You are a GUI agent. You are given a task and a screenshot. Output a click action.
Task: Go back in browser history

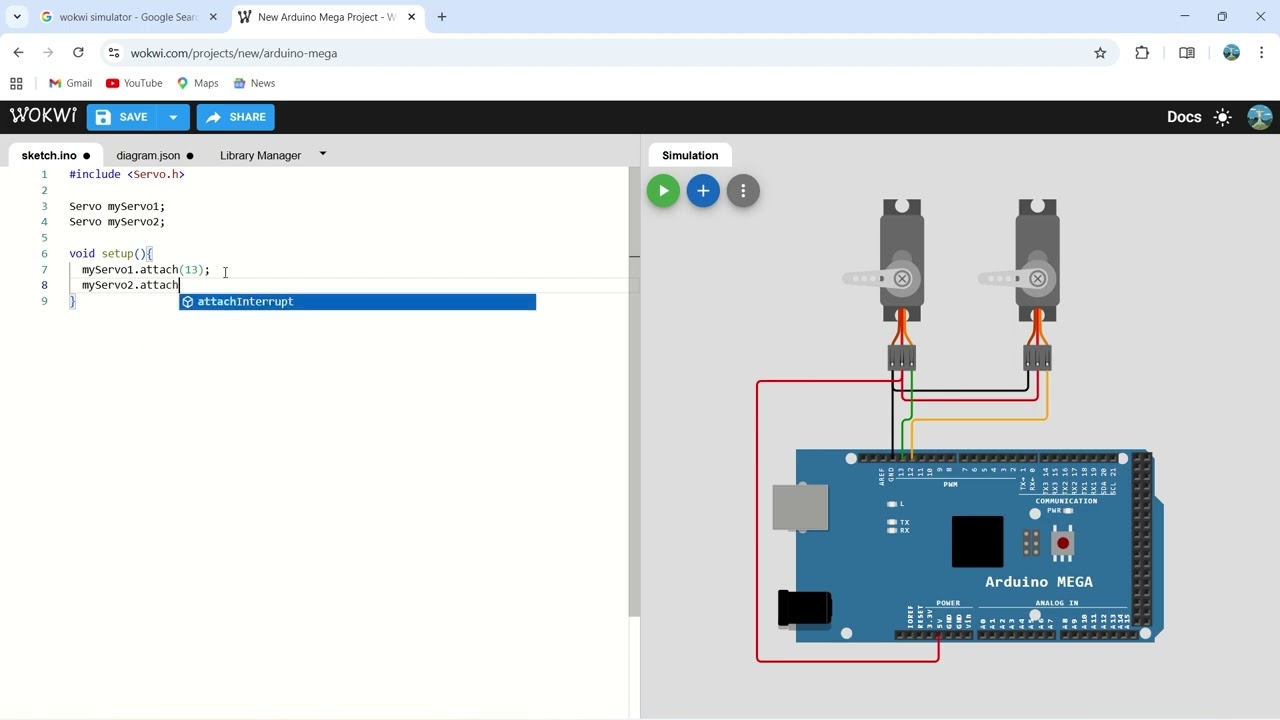(x=18, y=53)
